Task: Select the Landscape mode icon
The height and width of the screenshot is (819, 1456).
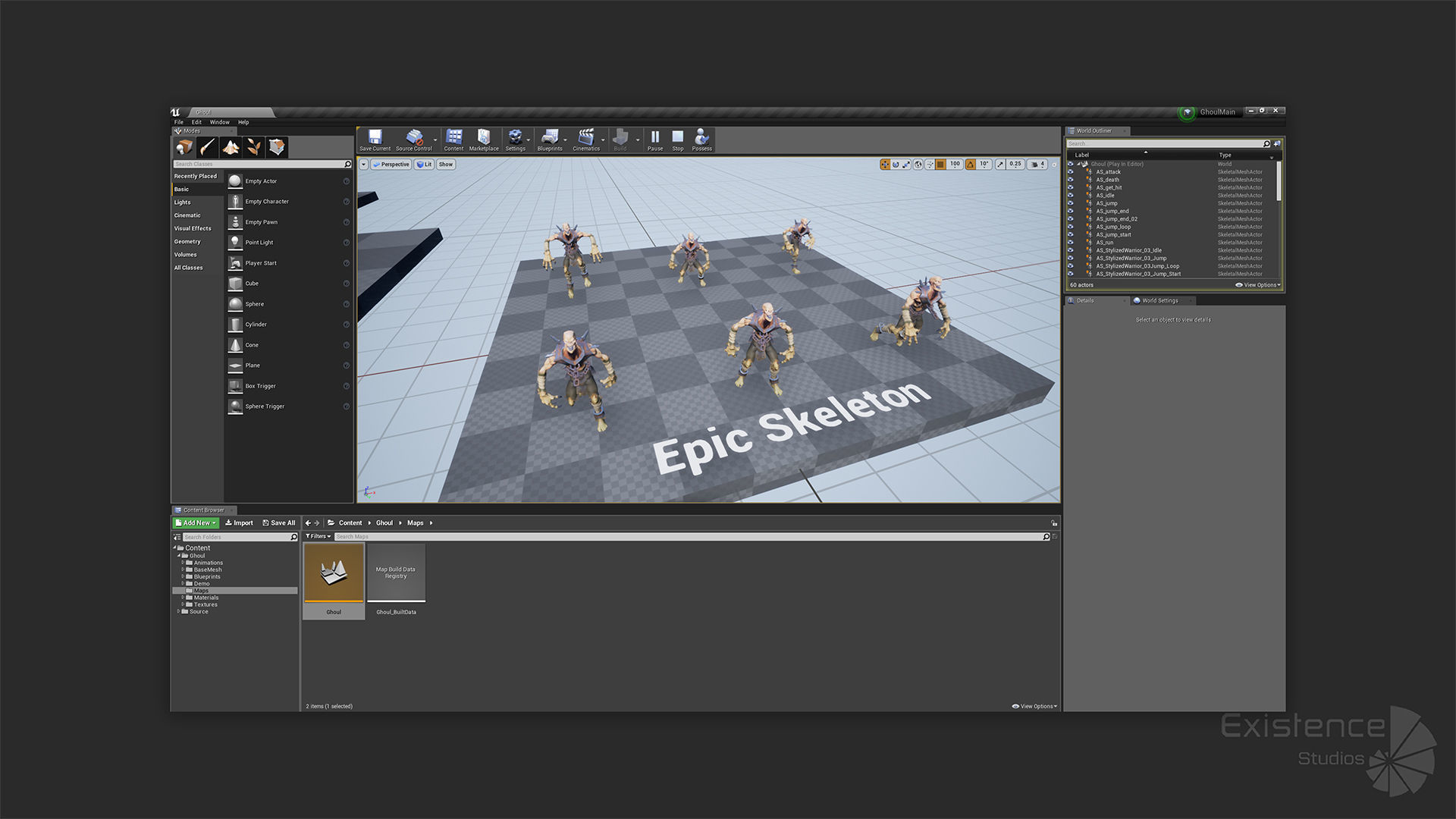Action: click(231, 147)
